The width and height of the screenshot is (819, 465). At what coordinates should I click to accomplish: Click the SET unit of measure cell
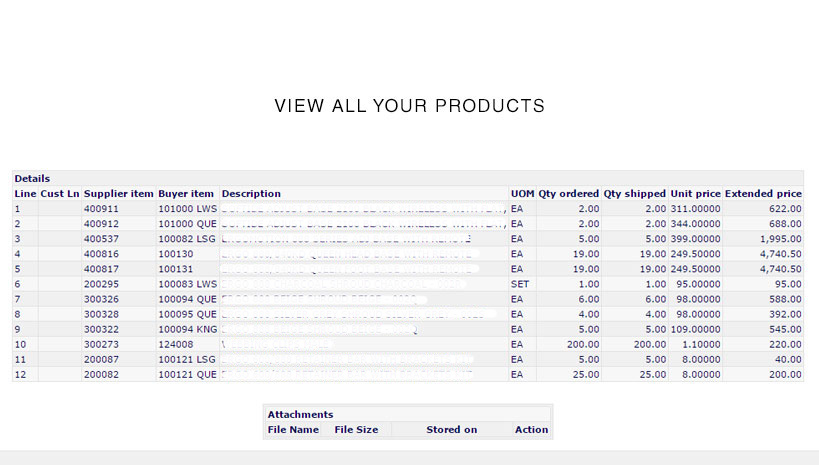[x=520, y=284]
